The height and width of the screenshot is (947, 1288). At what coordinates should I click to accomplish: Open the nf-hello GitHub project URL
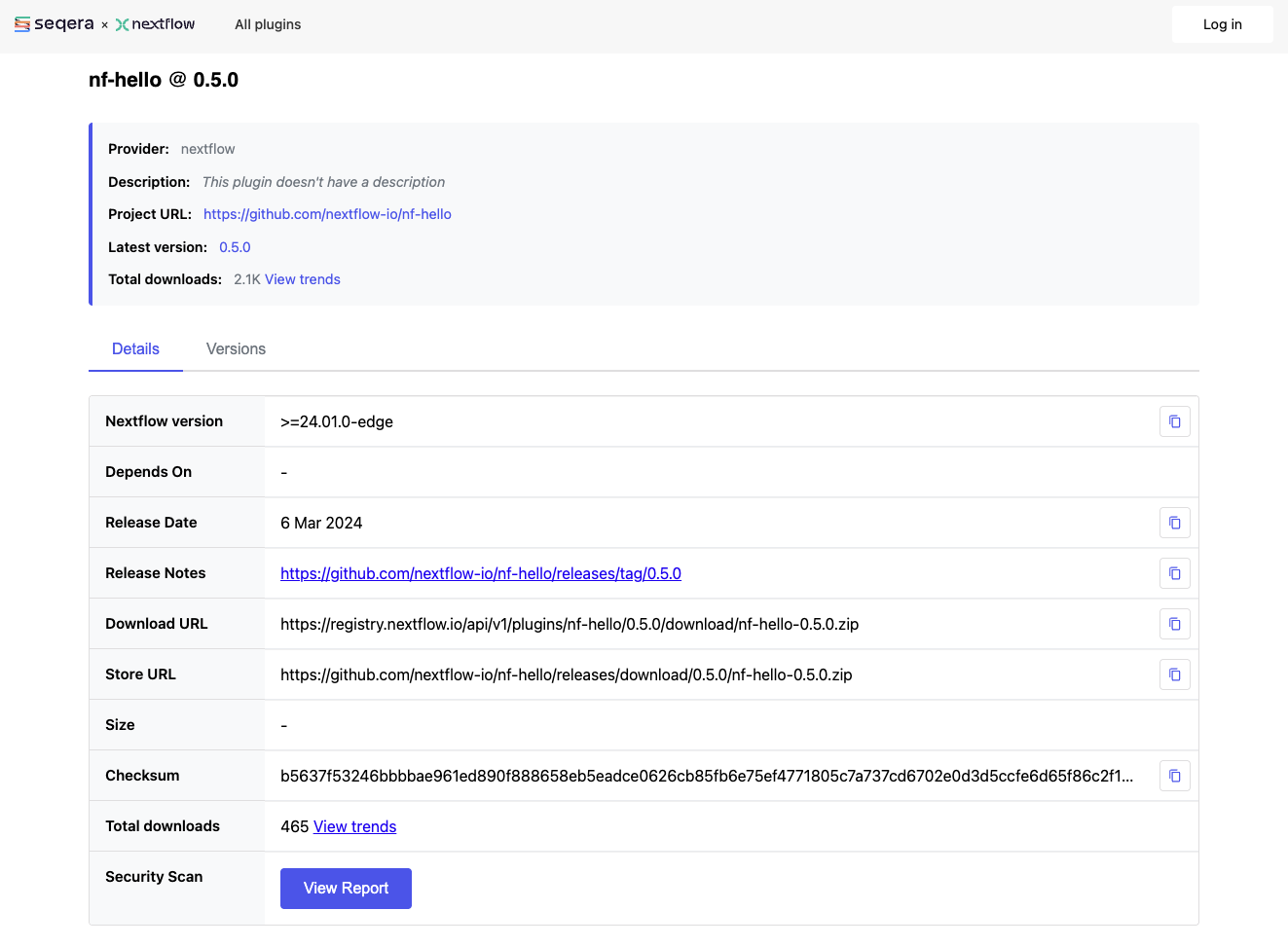[x=327, y=213]
